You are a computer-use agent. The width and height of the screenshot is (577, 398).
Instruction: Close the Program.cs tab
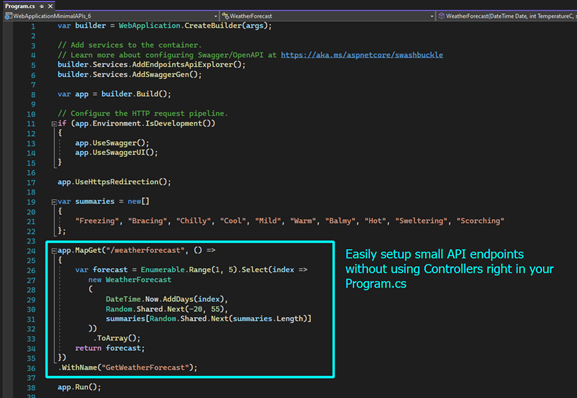[x=50, y=6]
